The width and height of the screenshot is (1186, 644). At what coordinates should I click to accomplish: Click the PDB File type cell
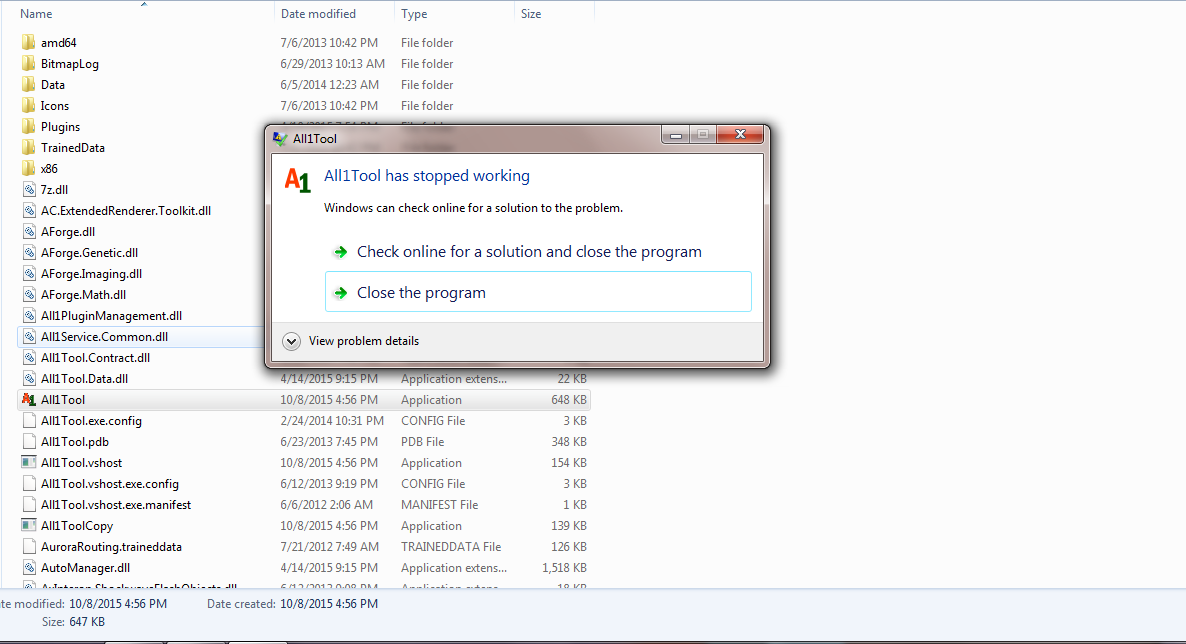point(422,442)
